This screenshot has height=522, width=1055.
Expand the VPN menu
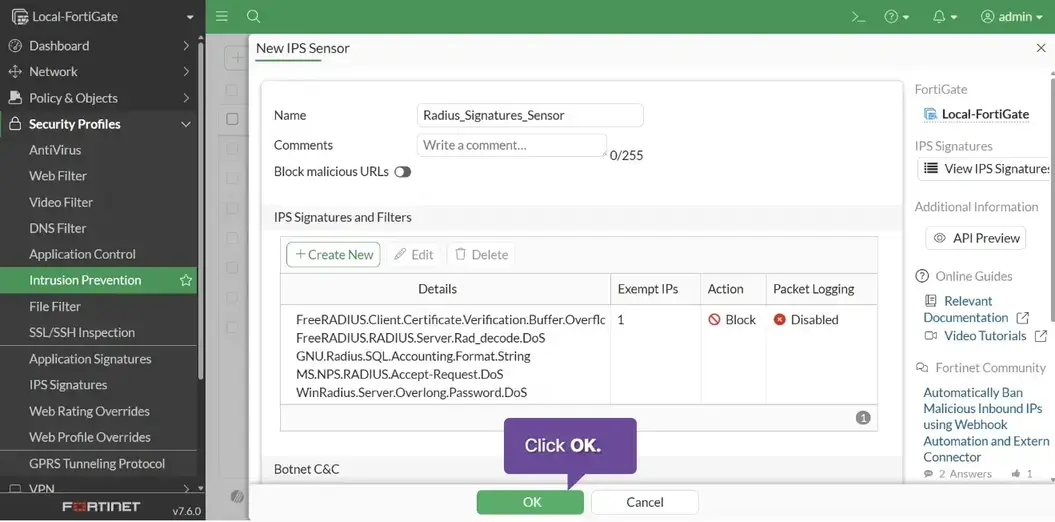[99, 488]
